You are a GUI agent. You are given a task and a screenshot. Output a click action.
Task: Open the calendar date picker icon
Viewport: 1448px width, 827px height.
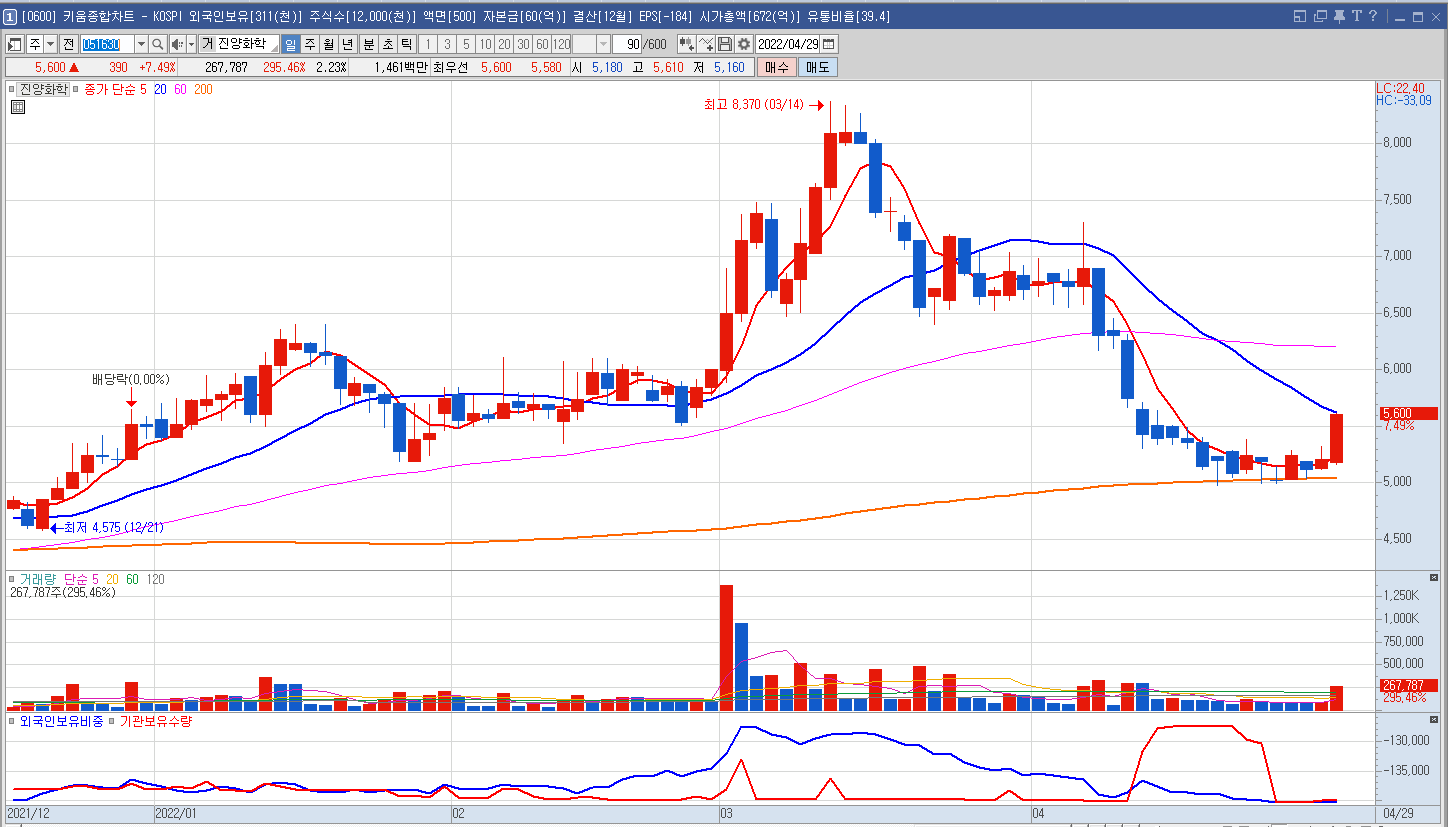(x=829, y=44)
